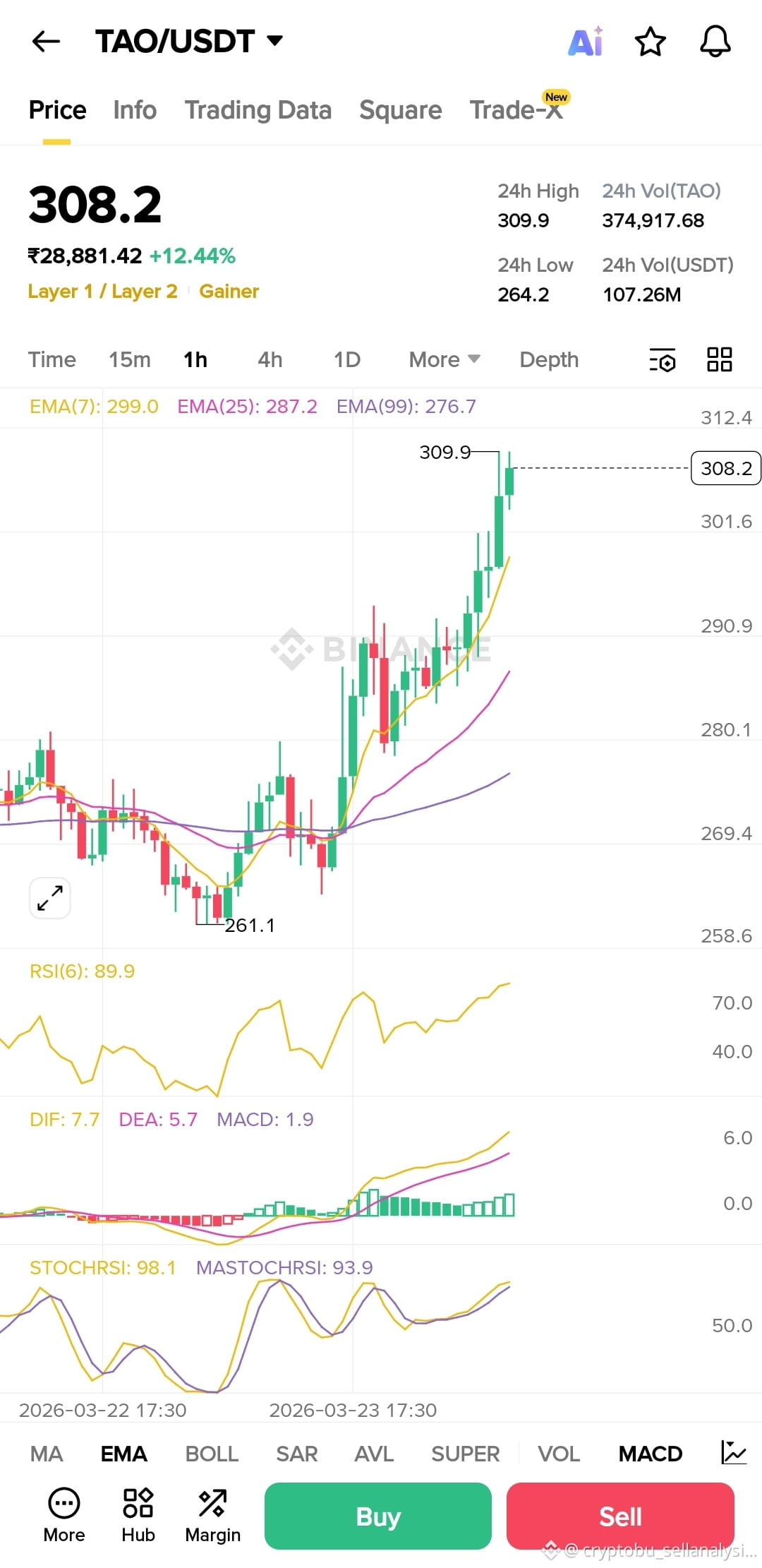Select the 15m interval
Screen dimensions: 762x1568
(130, 359)
